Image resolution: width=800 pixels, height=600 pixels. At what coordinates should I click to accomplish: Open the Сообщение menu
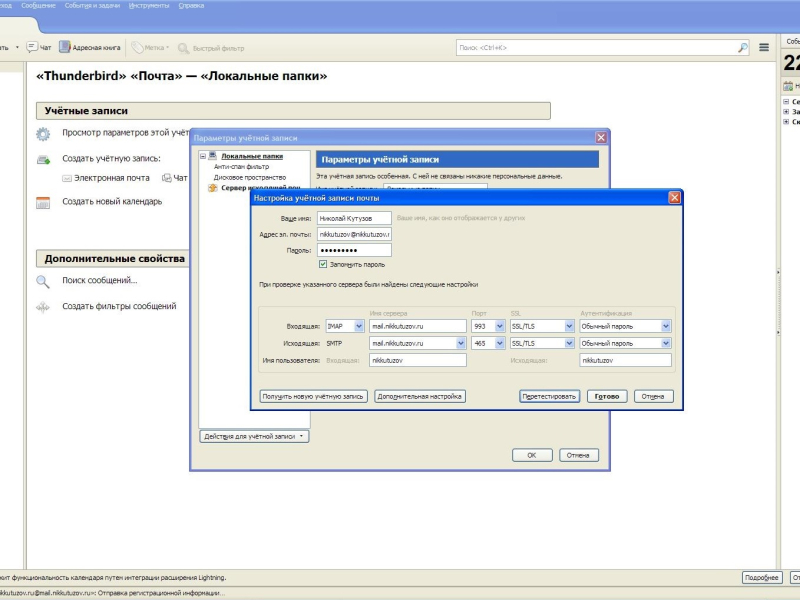pos(38,6)
